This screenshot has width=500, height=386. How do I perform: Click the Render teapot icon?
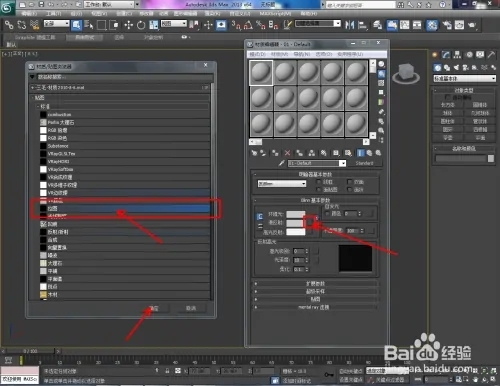pos(472,25)
